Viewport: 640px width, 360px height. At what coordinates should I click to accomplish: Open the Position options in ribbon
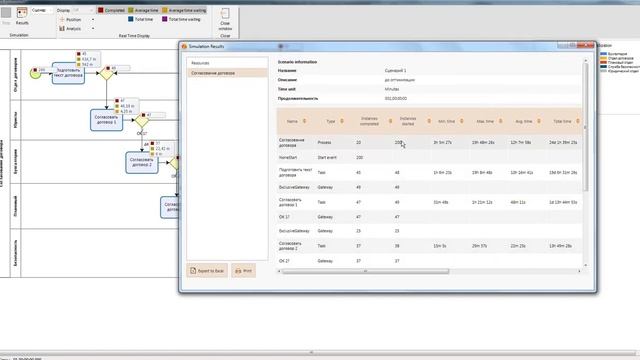point(77,20)
